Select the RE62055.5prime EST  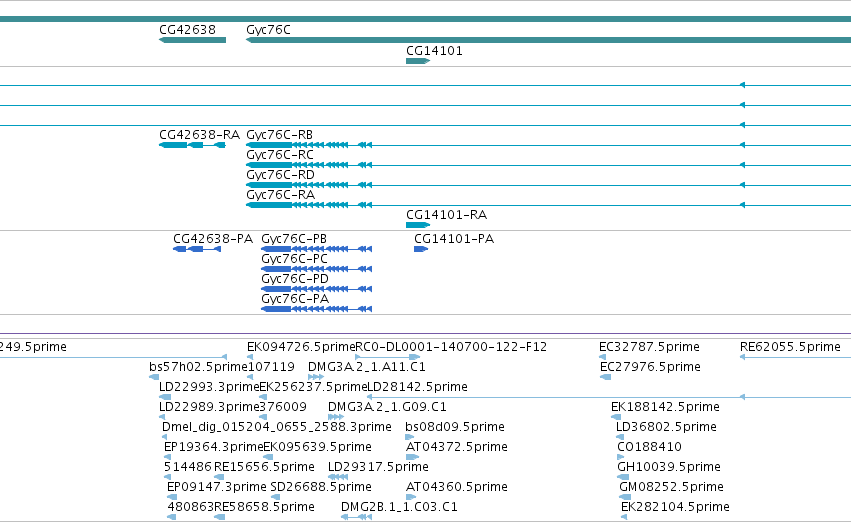pos(796,357)
